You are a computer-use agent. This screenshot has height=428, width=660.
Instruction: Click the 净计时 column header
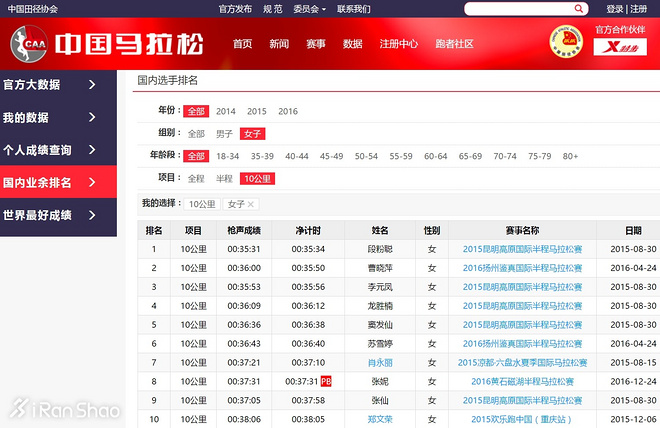pos(308,231)
